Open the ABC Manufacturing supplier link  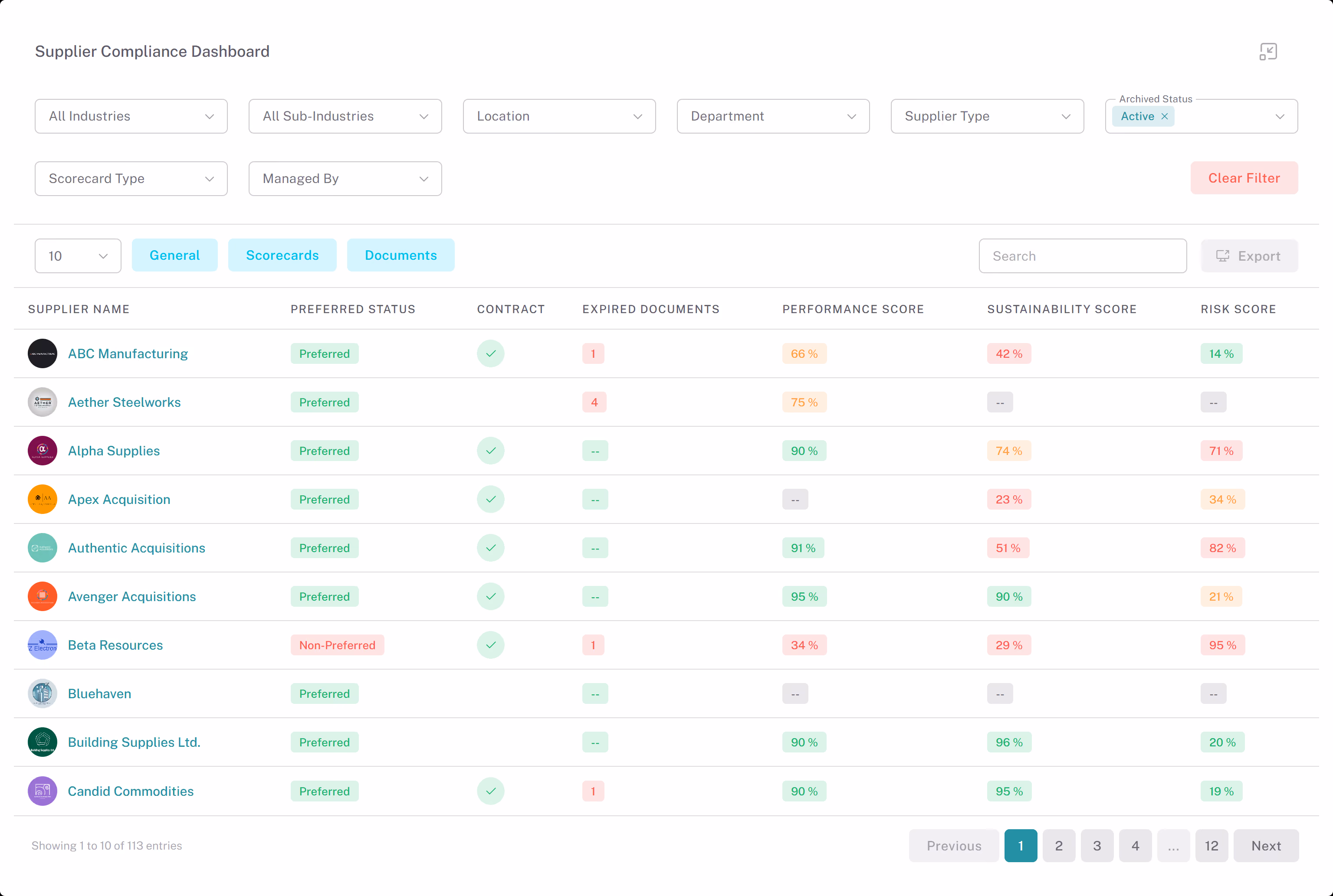(128, 354)
